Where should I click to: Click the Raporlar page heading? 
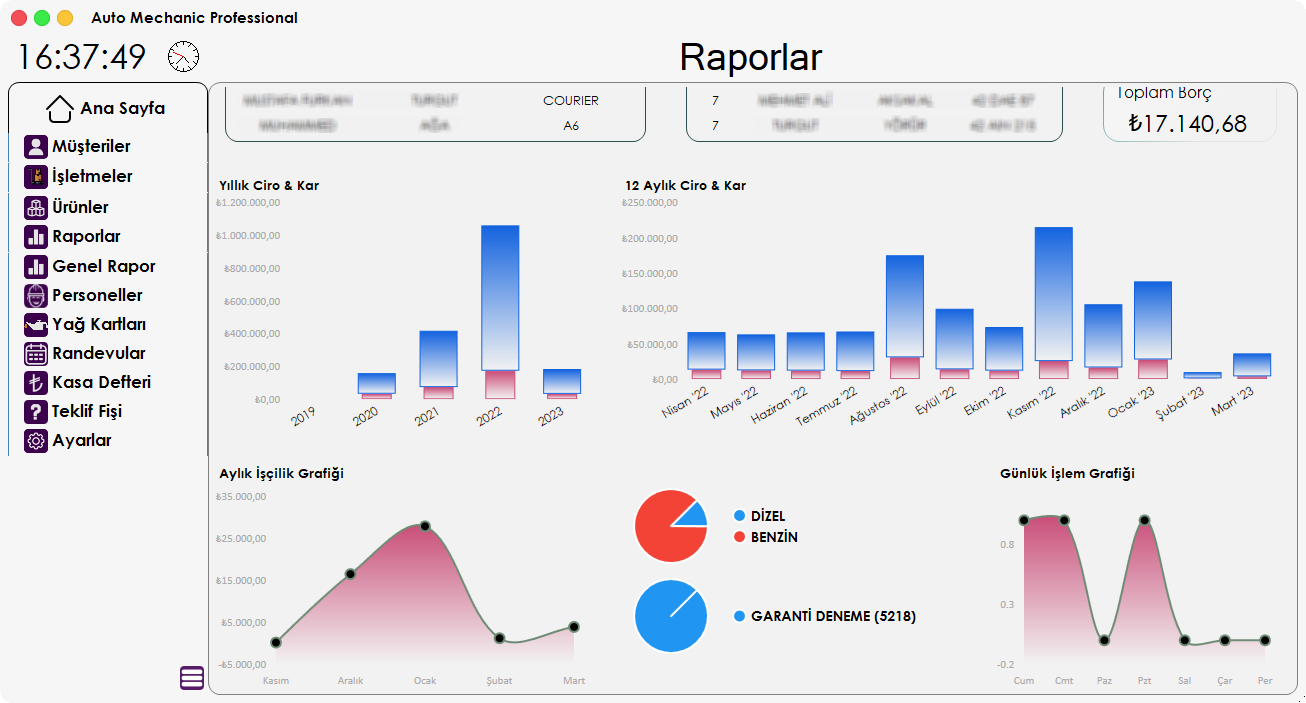(751, 57)
